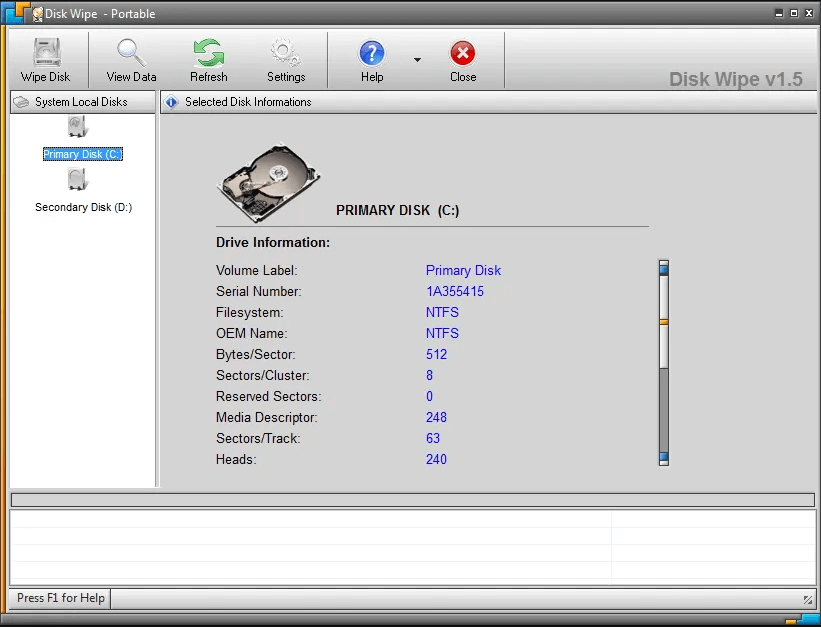Click Media Descriptor value 248

pos(437,417)
